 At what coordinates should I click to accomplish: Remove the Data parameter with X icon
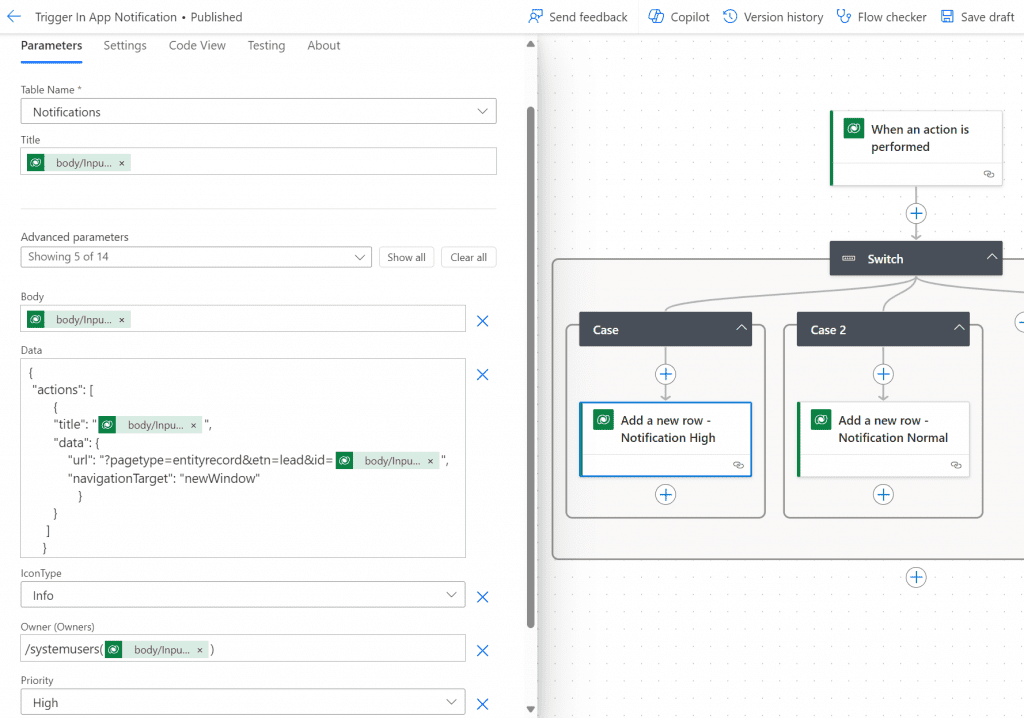point(482,374)
